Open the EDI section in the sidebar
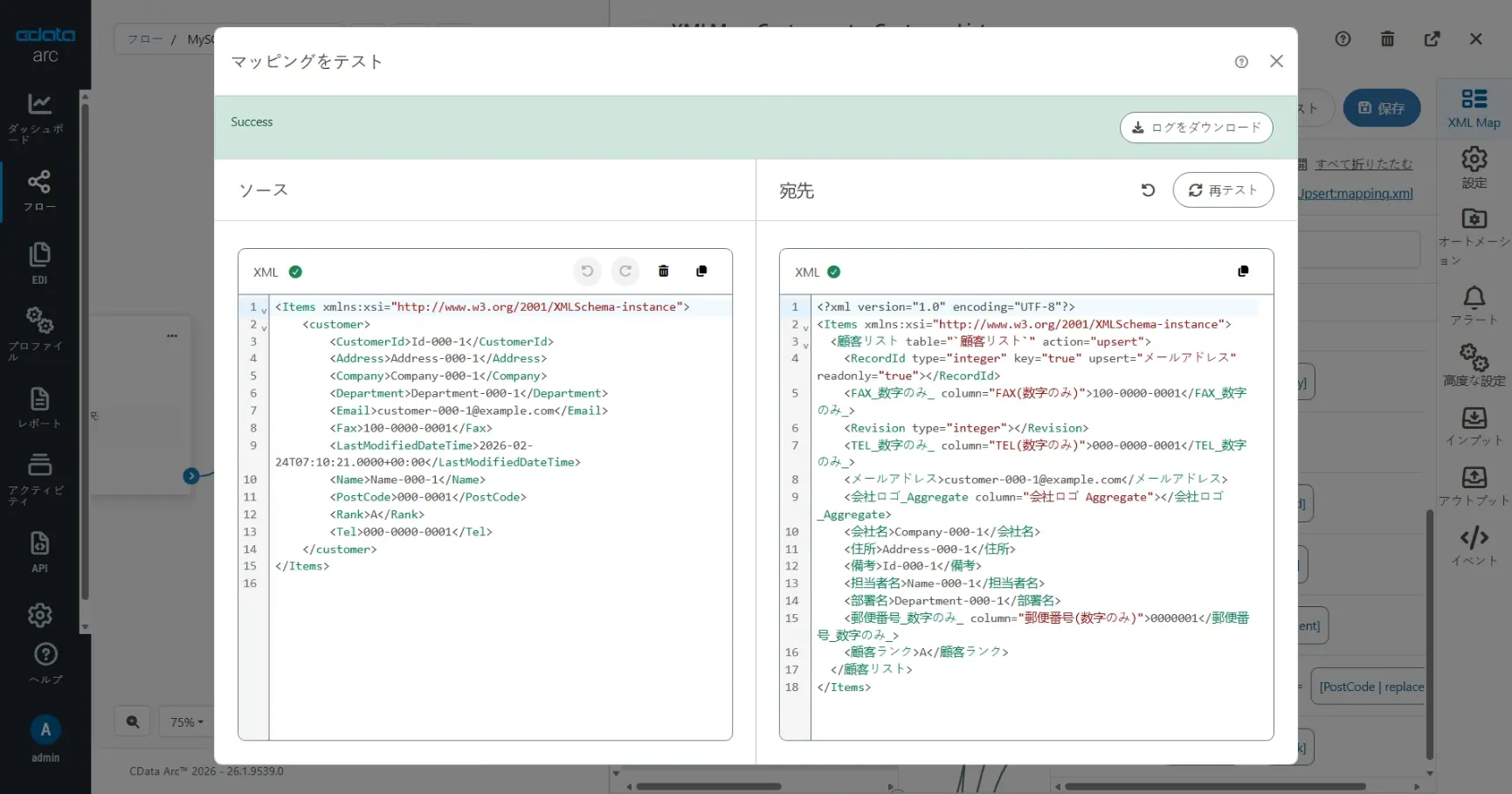 click(x=39, y=263)
